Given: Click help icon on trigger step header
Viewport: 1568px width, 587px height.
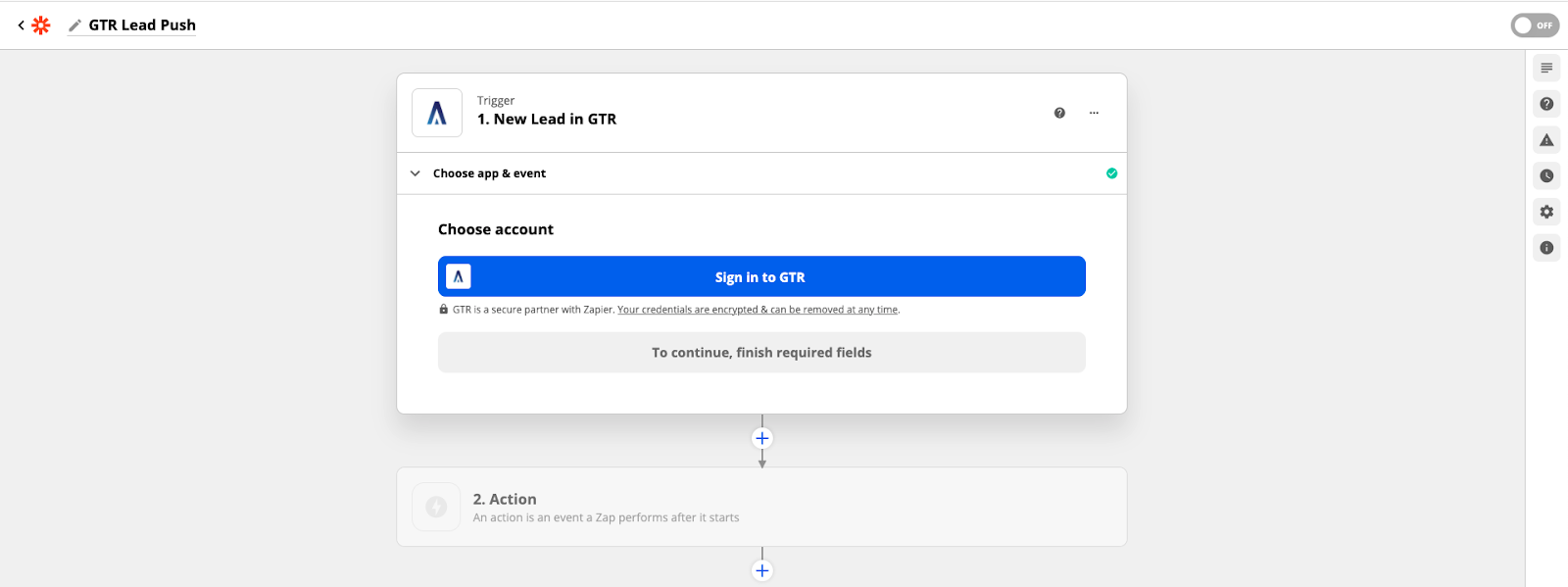Looking at the screenshot, I should click(x=1059, y=113).
